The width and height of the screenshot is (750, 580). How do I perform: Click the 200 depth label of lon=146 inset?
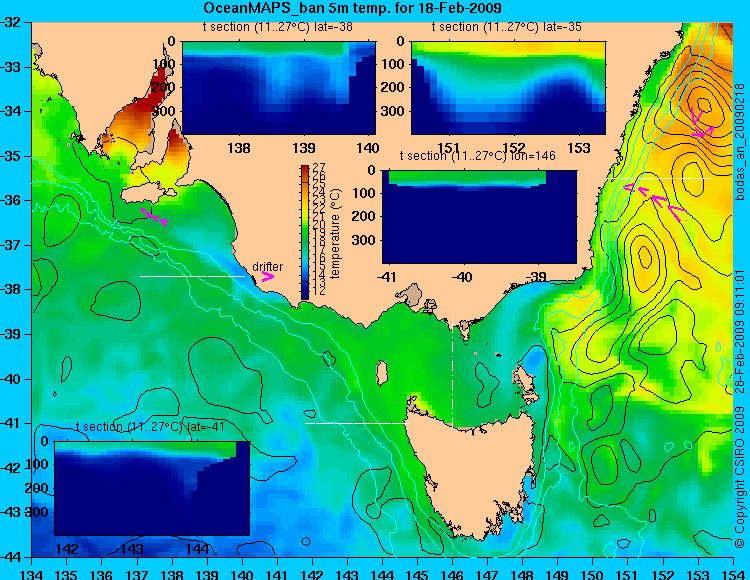coord(366,216)
